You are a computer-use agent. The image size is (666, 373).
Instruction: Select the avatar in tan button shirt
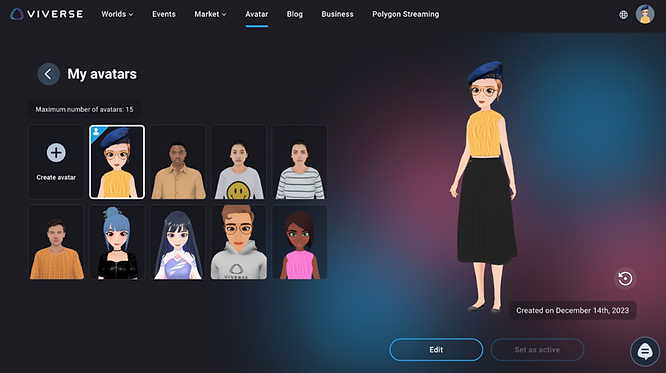coord(178,162)
